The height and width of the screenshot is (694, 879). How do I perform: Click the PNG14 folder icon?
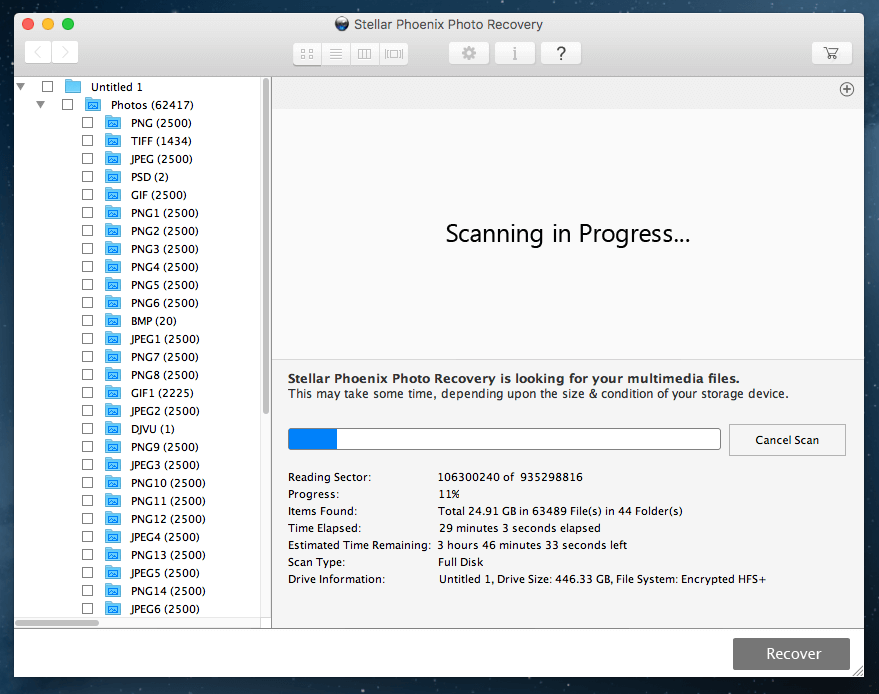pyautogui.click(x=113, y=591)
